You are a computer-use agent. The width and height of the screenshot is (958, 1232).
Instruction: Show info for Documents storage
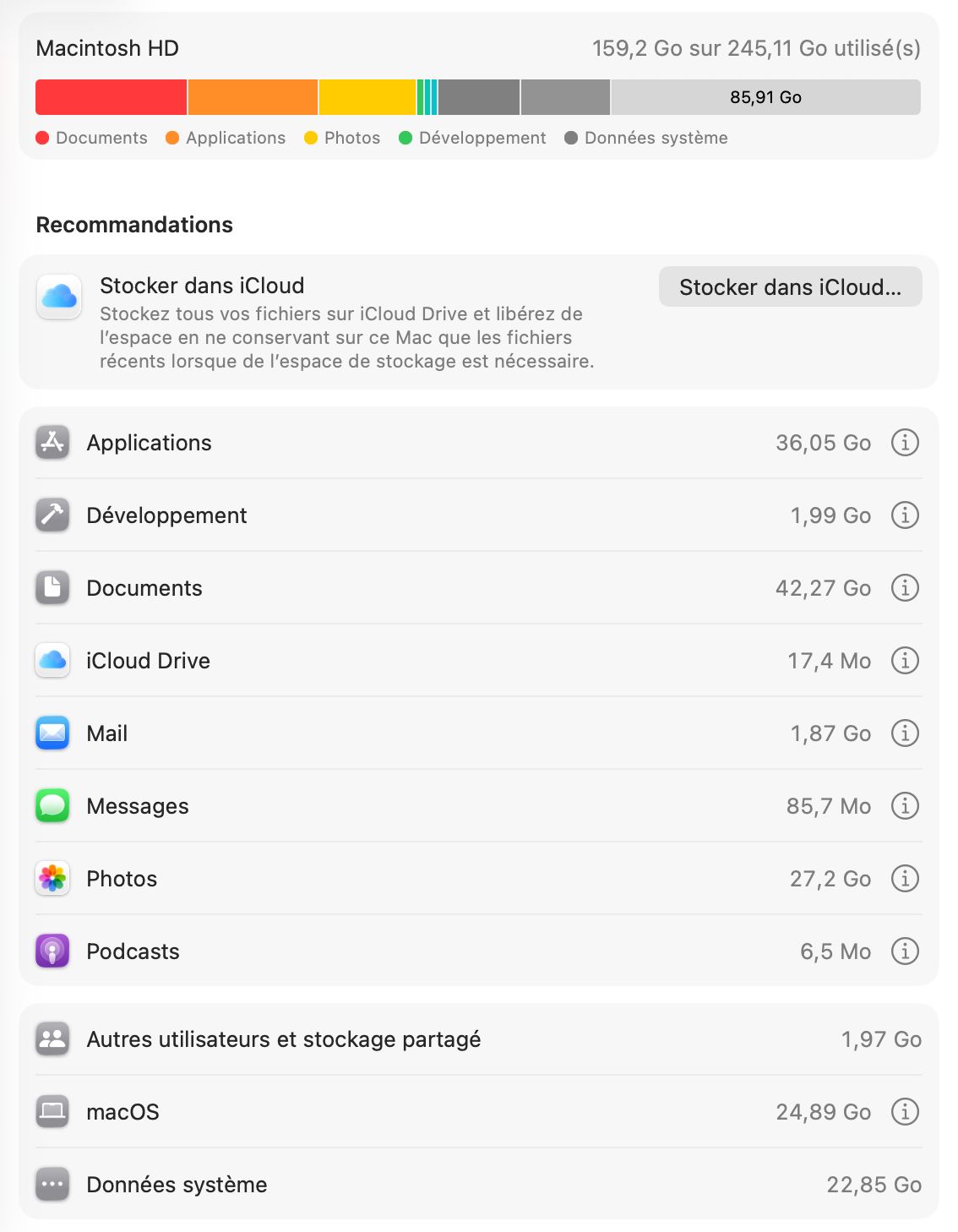[x=905, y=587]
